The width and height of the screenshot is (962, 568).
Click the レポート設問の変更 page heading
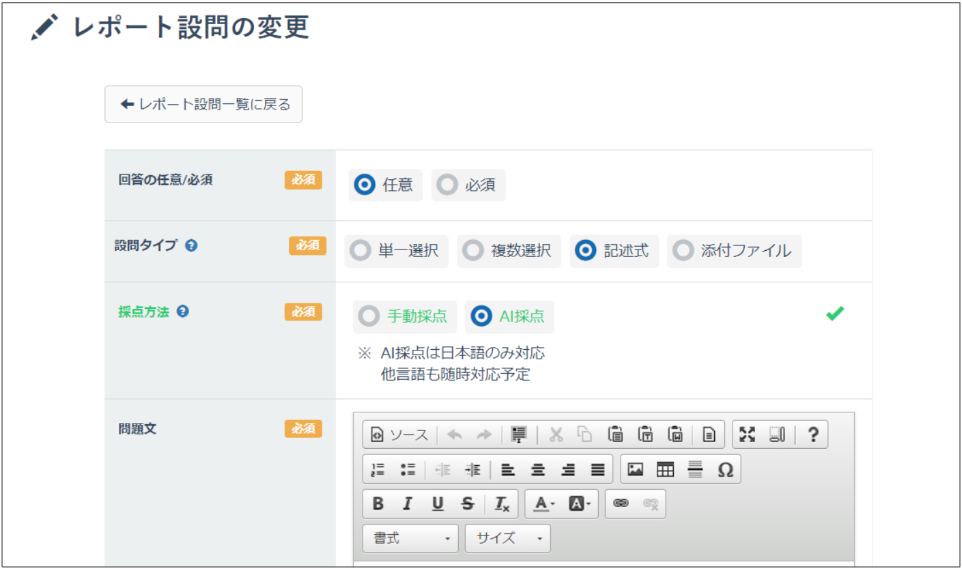click(x=191, y=28)
